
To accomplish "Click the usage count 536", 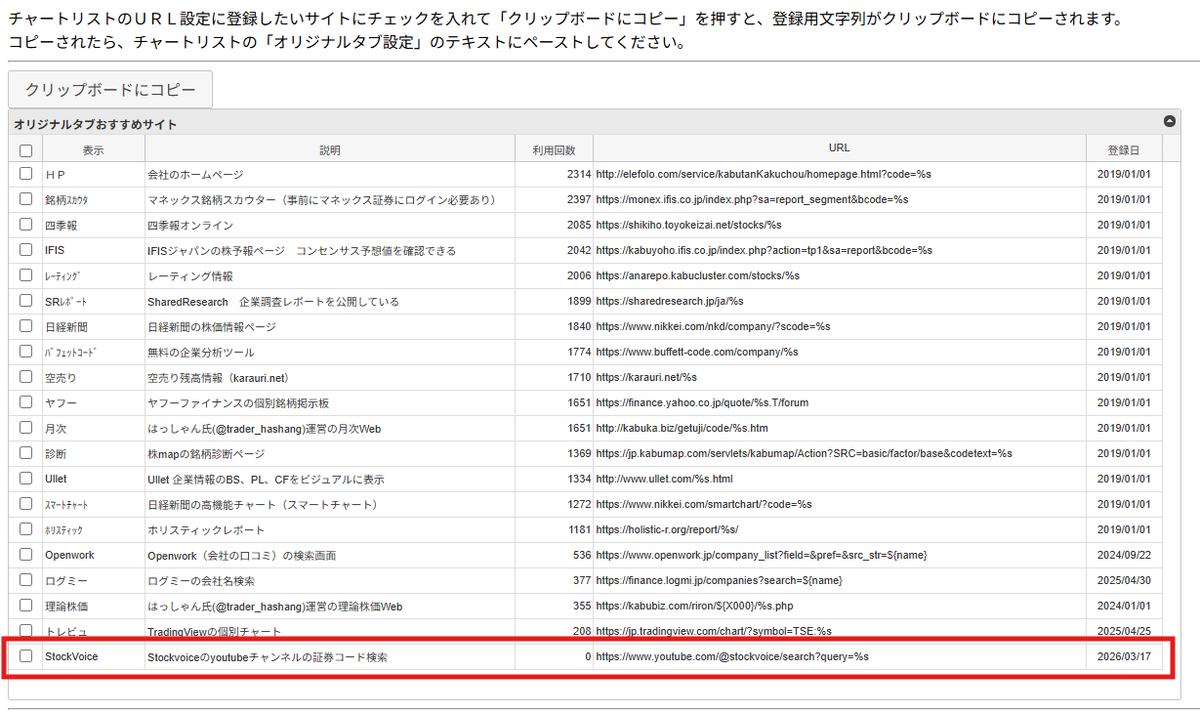I will (x=582, y=555).
